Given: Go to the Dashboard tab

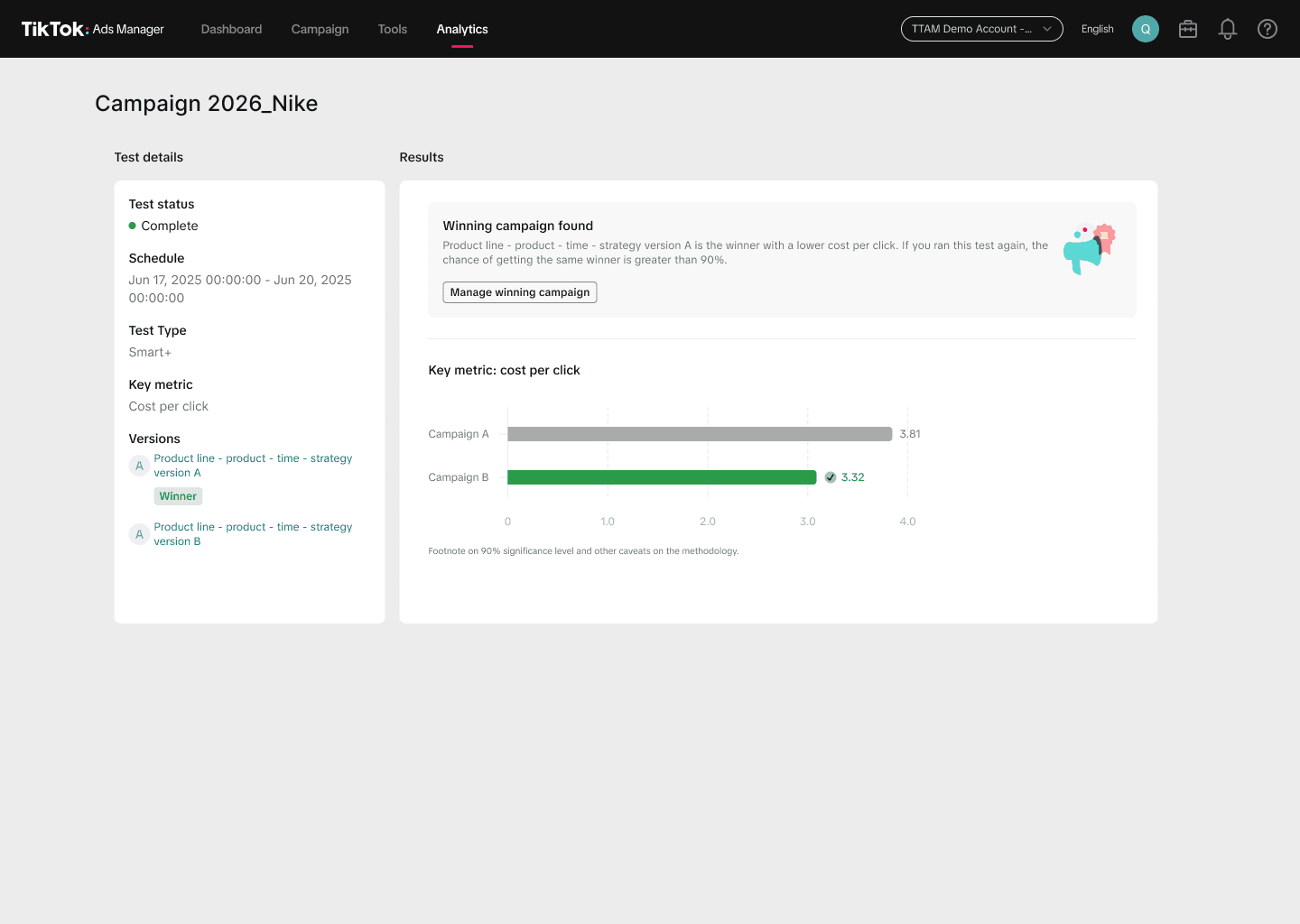Looking at the screenshot, I should tap(231, 29).
